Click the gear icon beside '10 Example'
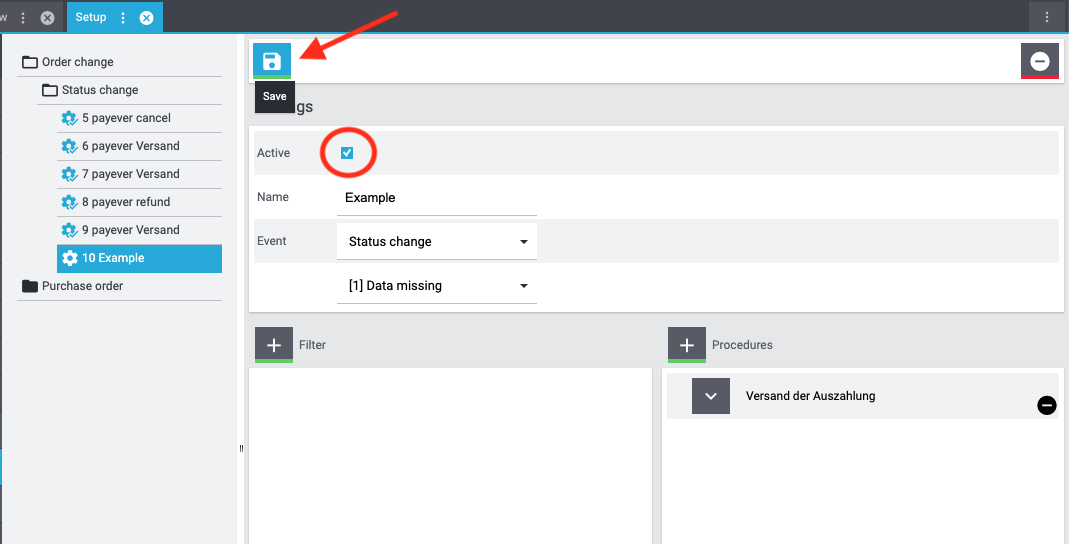1069x544 pixels. tap(69, 258)
